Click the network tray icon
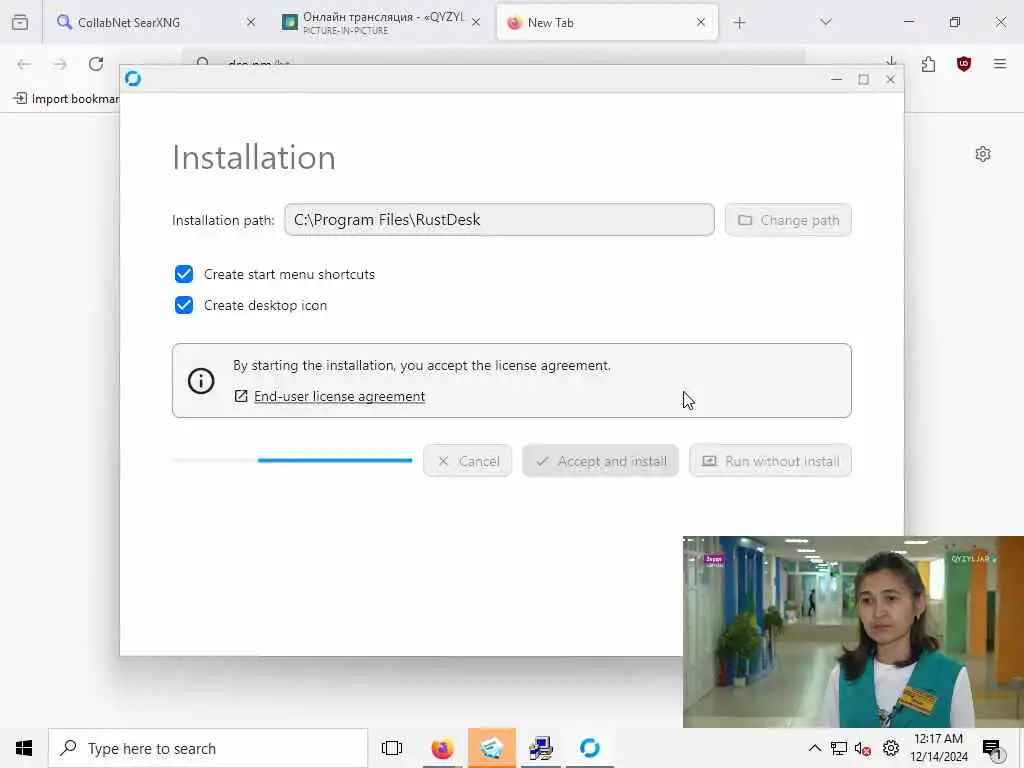This screenshot has width=1024, height=768. point(839,748)
